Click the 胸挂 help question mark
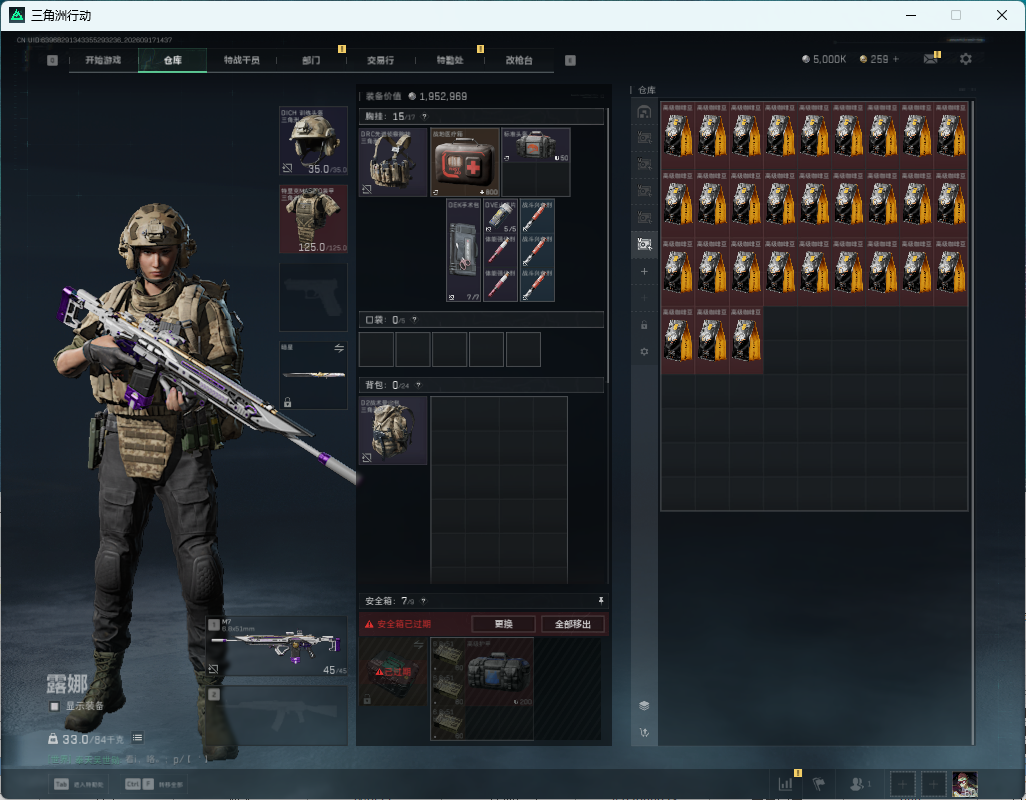Image resolution: width=1026 pixels, height=800 pixels. click(424, 116)
